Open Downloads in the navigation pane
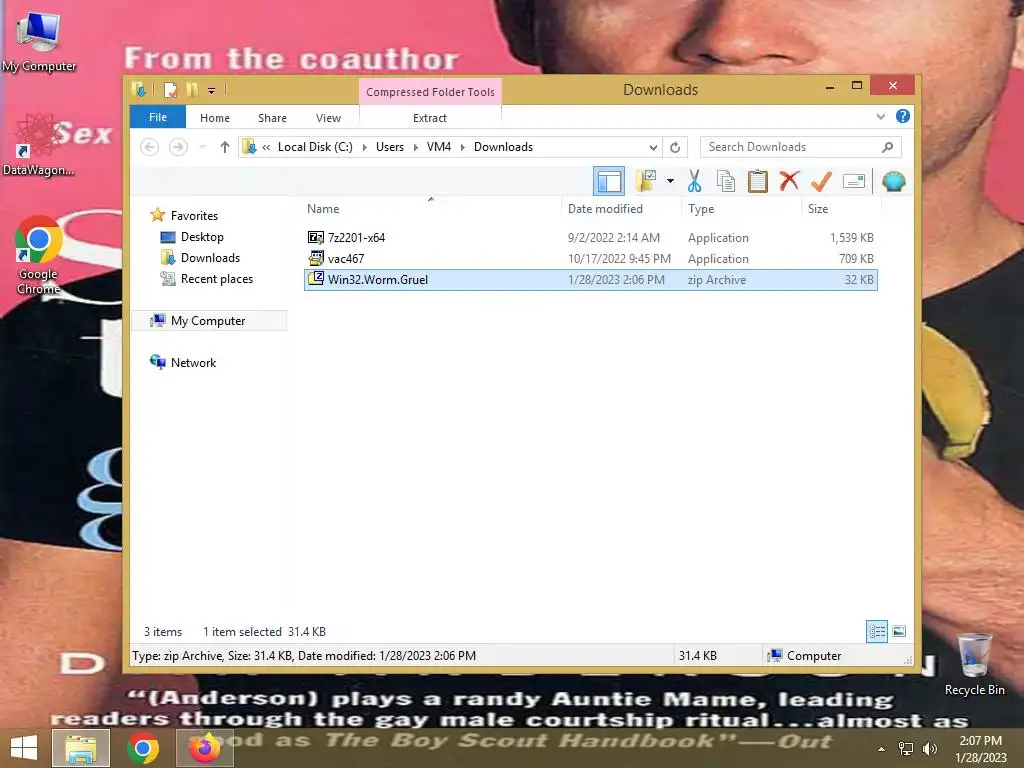Viewport: 1024px width, 768px height. tap(210, 258)
